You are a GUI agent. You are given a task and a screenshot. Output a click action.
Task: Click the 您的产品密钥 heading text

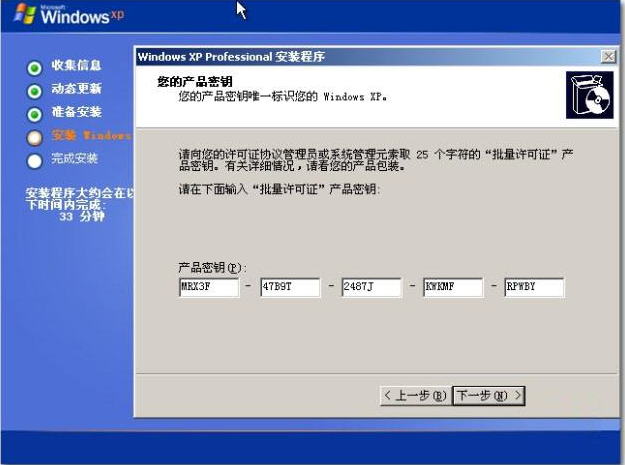197,82
